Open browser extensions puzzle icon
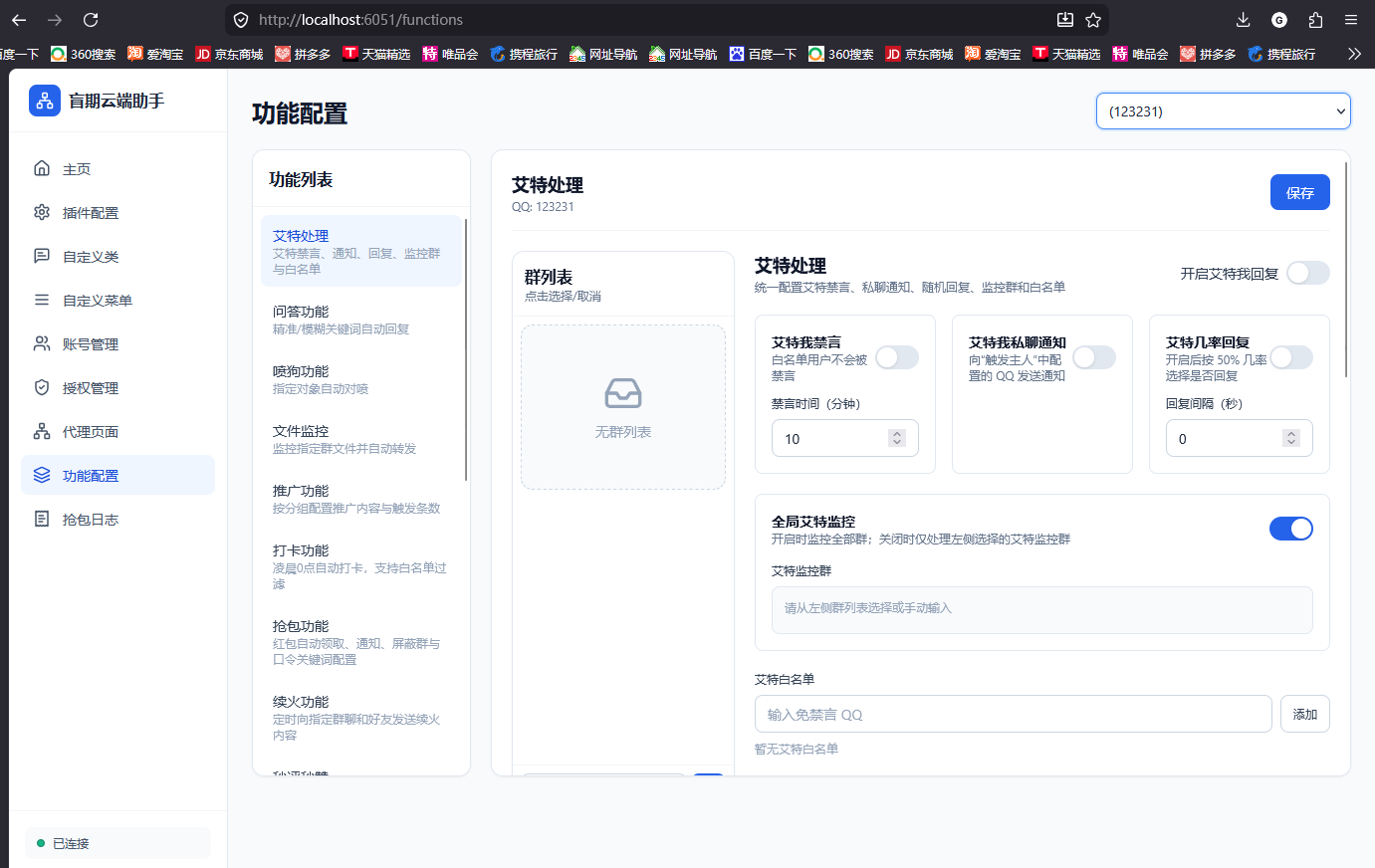The image size is (1375, 868). click(x=1315, y=20)
